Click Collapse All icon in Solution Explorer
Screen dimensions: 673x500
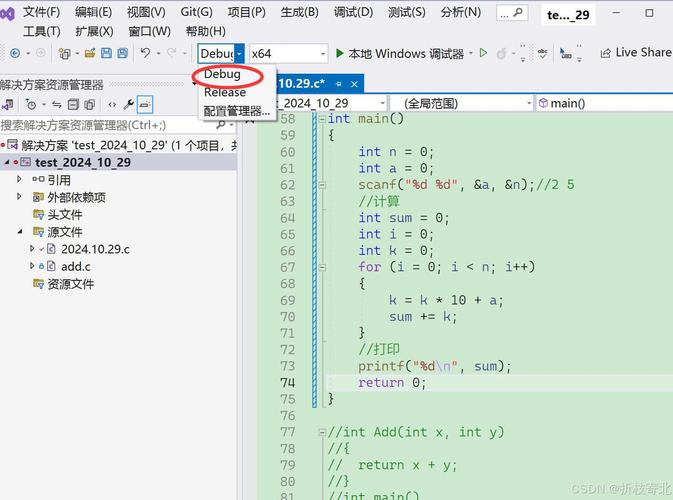pyautogui.click(x=73, y=104)
